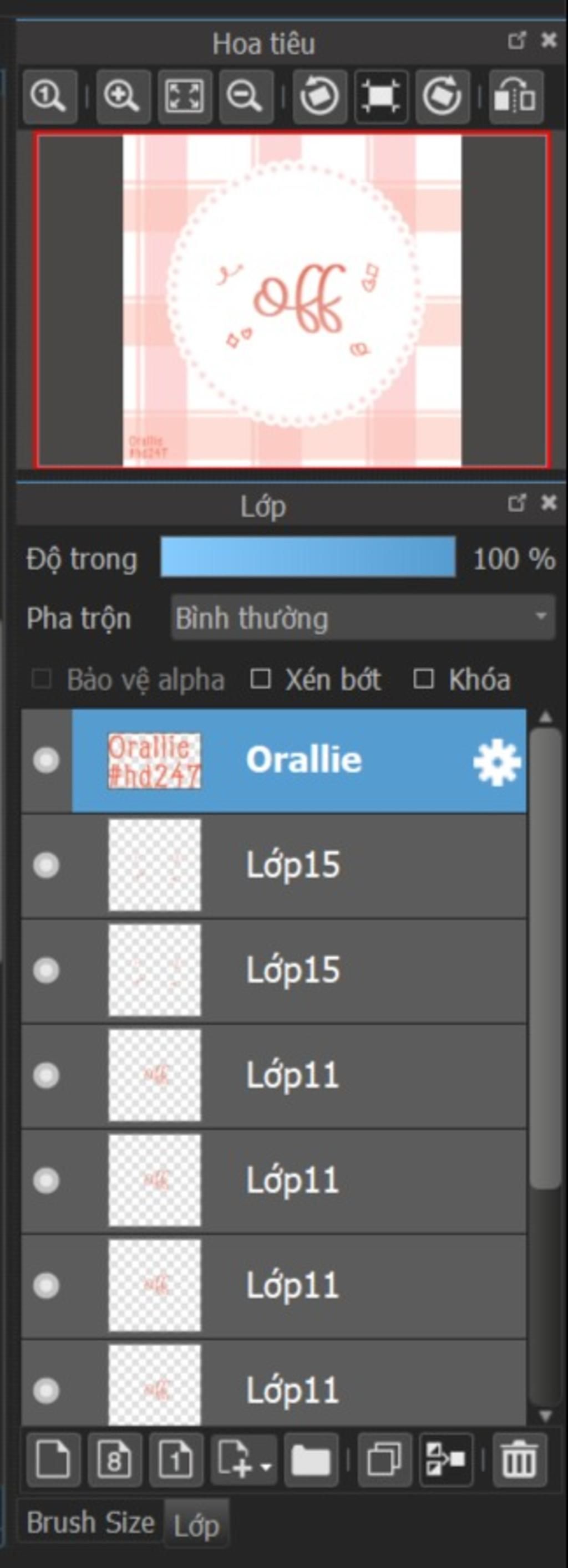Enable the Xén bớt clipping checkbox
Image resolution: width=568 pixels, height=1568 pixels.
260,679
